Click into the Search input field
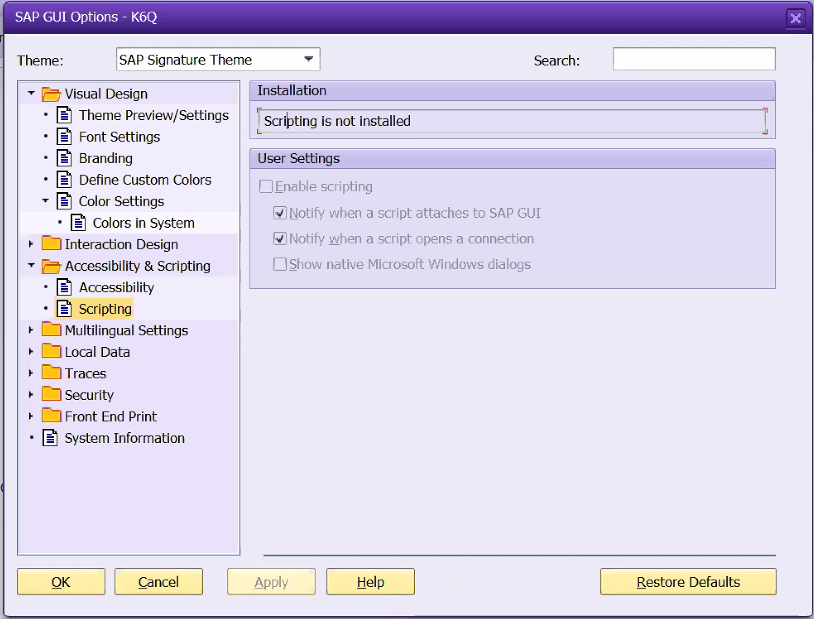 tap(693, 60)
